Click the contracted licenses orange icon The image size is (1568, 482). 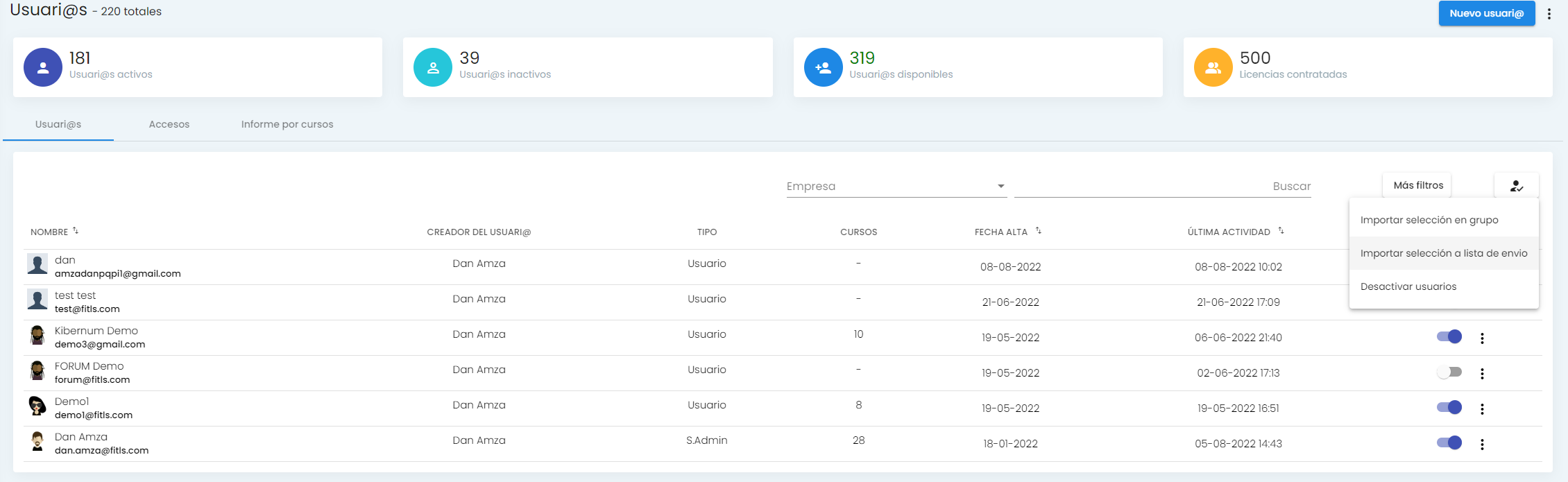[1213, 67]
